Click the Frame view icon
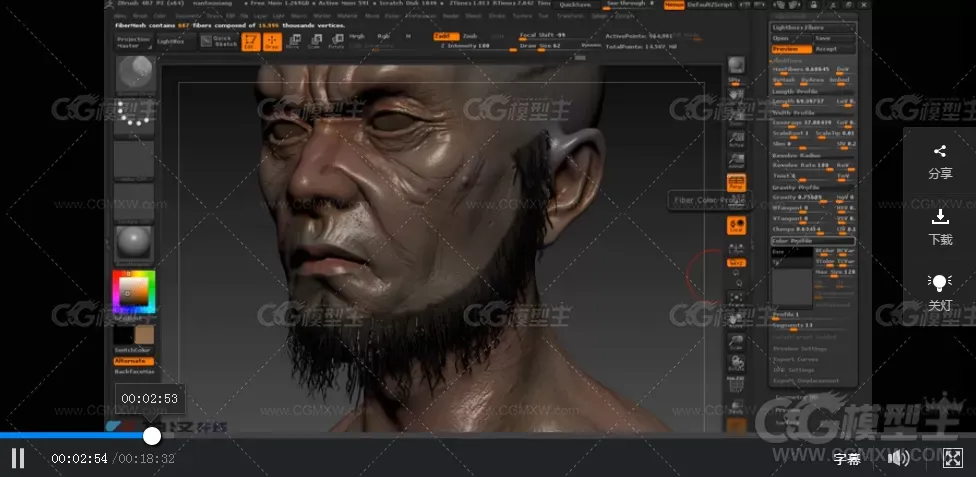Image resolution: width=976 pixels, height=477 pixels. coord(736,297)
